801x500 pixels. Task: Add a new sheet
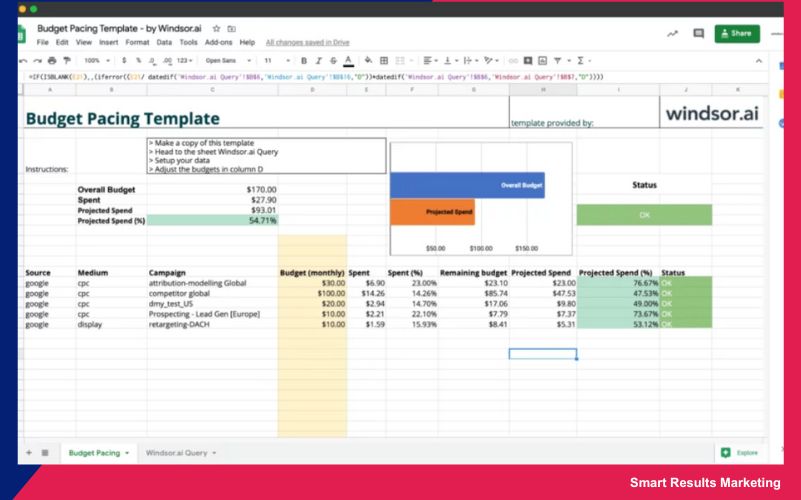pos(29,453)
